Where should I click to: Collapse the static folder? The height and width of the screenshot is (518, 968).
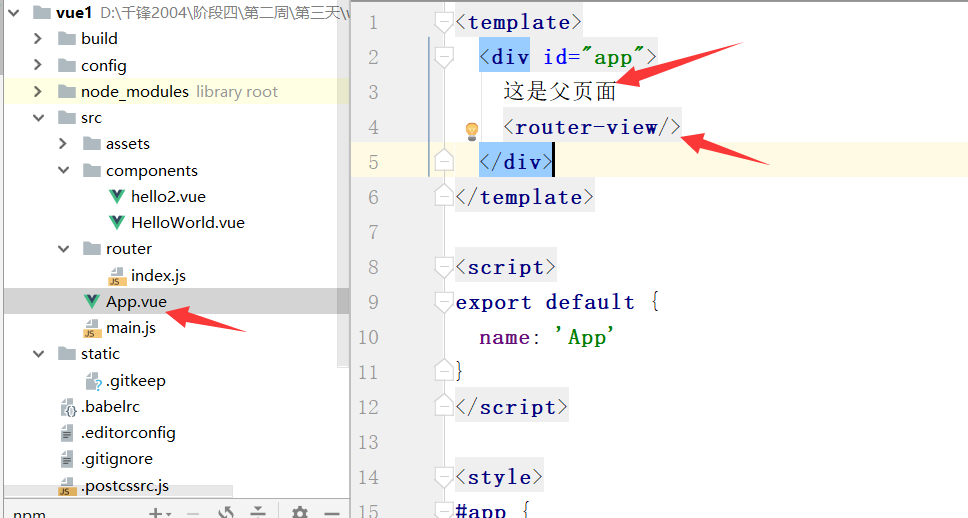pos(38,354)
